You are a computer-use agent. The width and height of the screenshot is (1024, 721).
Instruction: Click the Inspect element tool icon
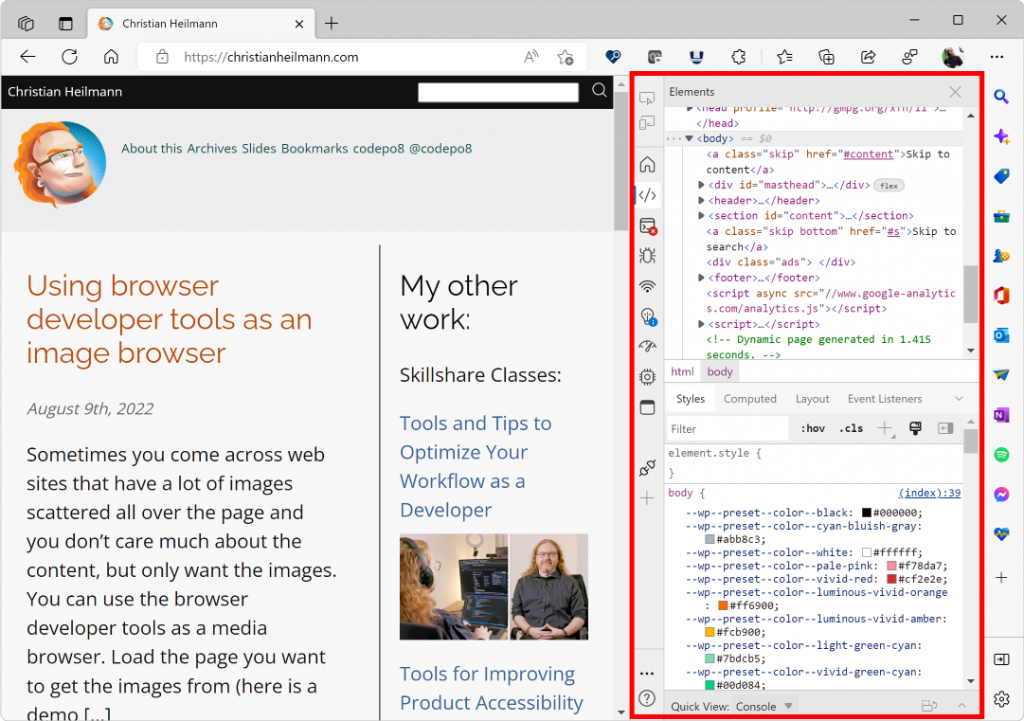tap(647, 98)
